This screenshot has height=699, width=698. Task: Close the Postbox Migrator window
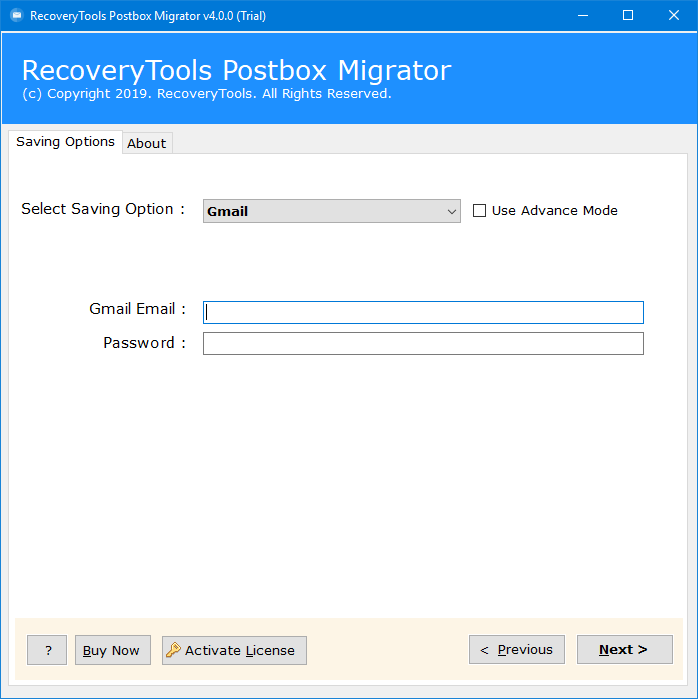(673, 16)
